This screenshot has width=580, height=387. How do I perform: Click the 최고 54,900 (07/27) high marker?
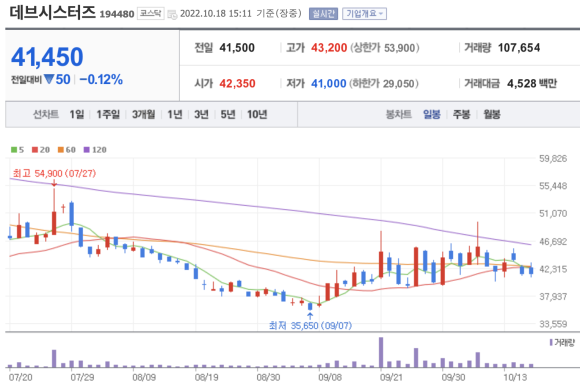coord(54,173)
